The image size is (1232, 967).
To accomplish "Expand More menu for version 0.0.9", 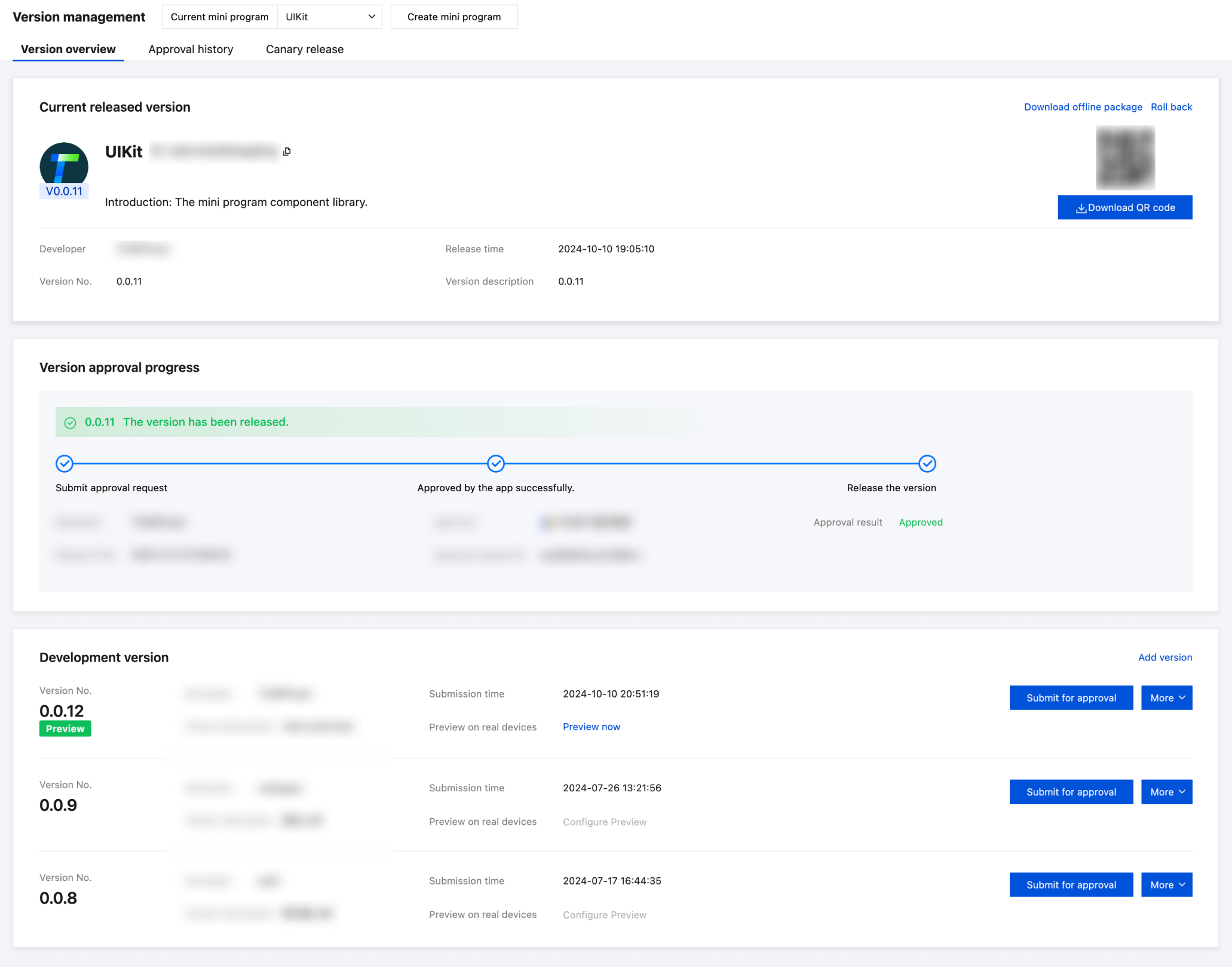I will coord(1166,791).
